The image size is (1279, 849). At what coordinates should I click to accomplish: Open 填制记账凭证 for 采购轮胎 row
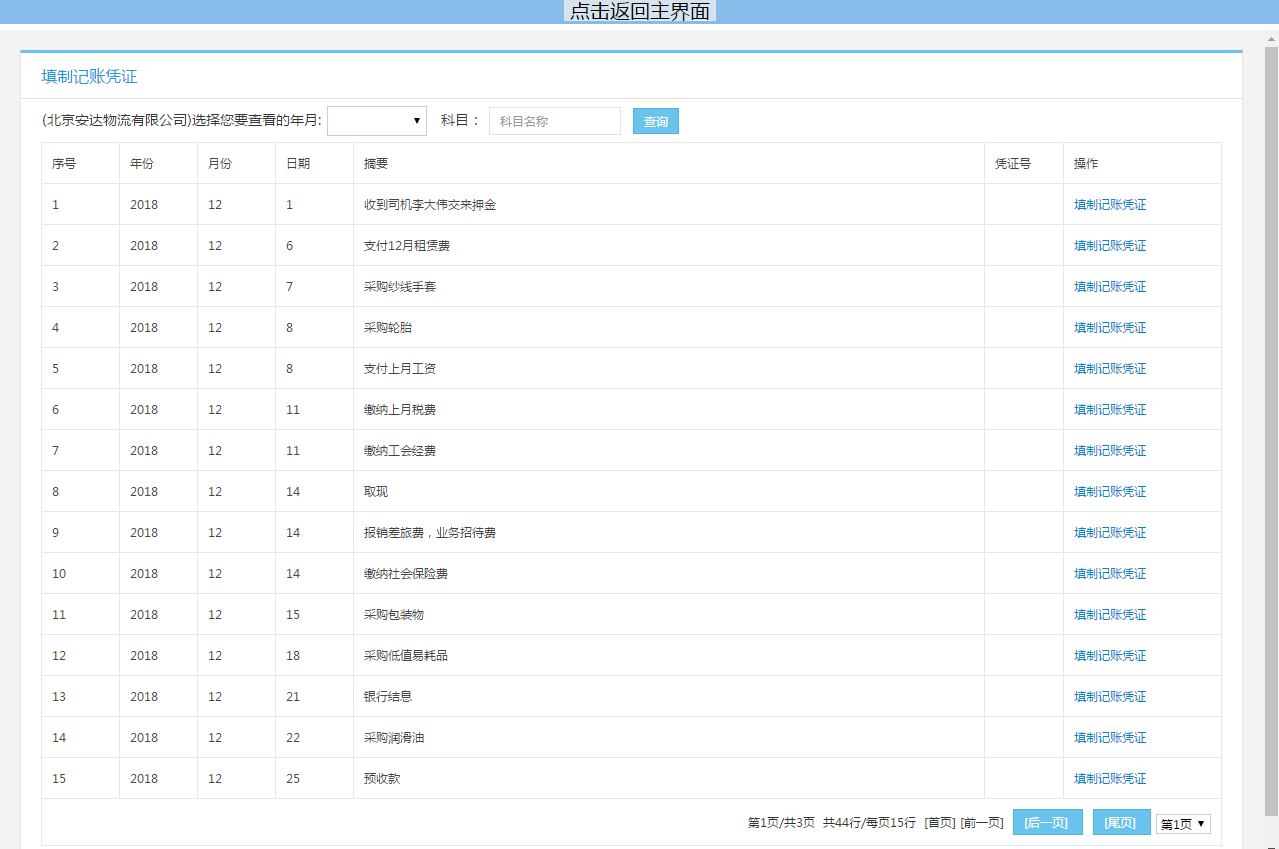coord(1110,328)
